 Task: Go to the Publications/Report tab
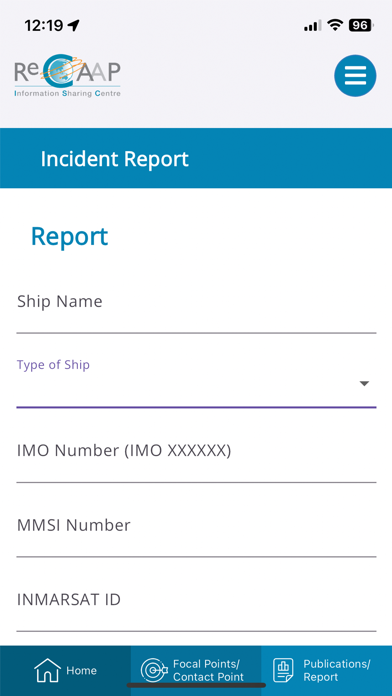point(327,671)
